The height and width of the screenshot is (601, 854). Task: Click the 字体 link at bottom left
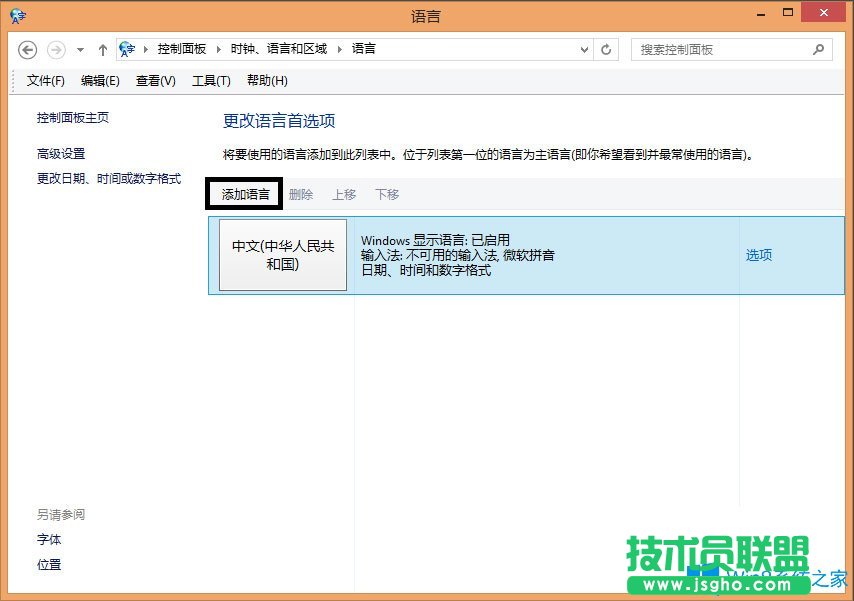tap(50, 540)
